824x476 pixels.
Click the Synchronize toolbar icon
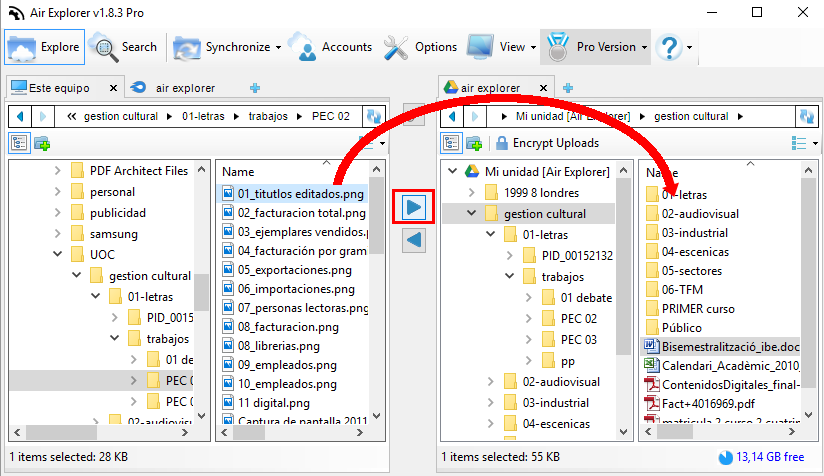(x=187, y=48)
